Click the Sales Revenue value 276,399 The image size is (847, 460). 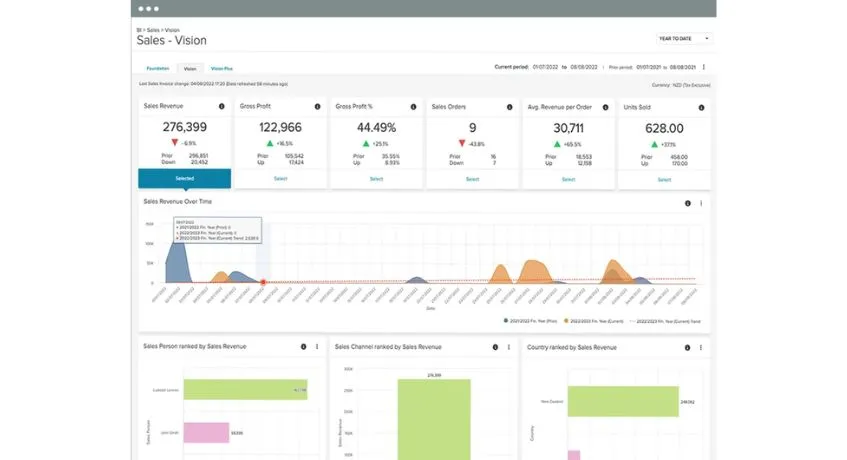[x=185, y=127]
